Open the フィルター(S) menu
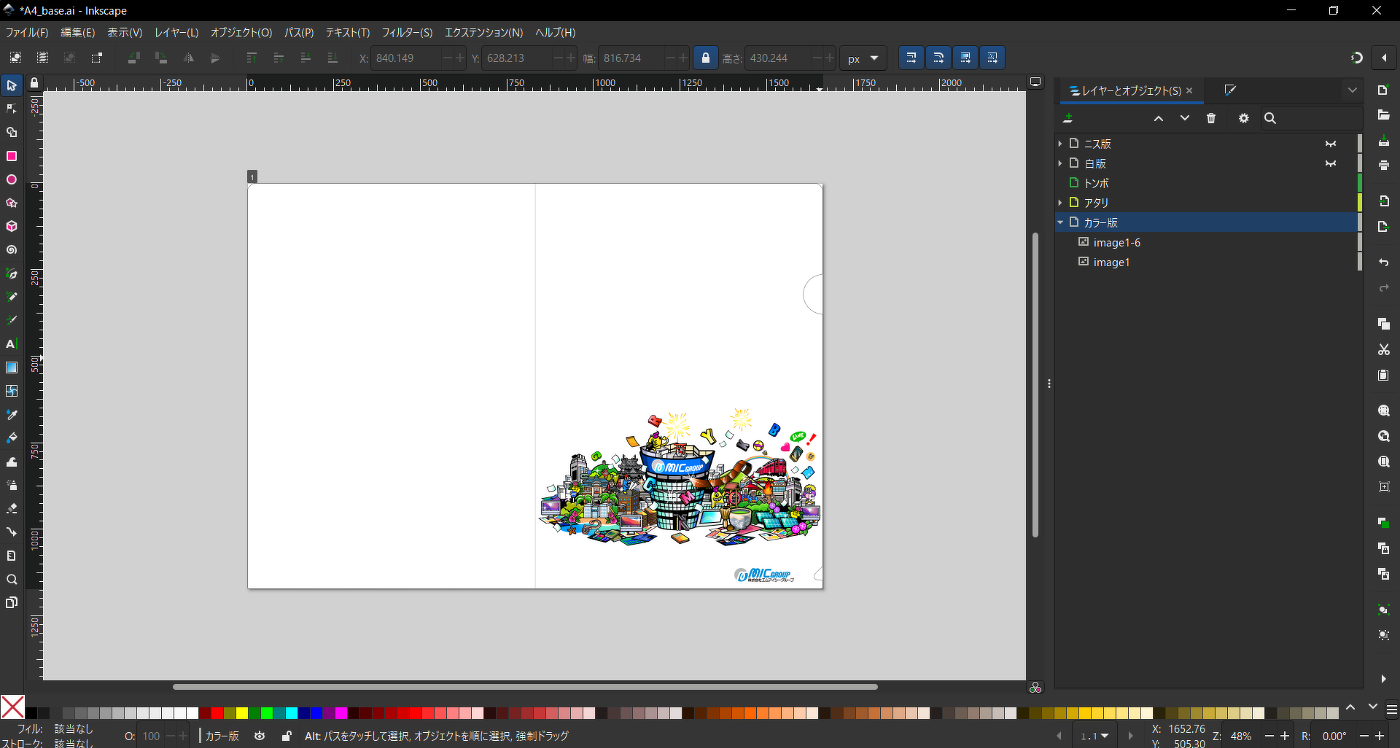Viewport: 1400px width, 748px height. [407, 33]
